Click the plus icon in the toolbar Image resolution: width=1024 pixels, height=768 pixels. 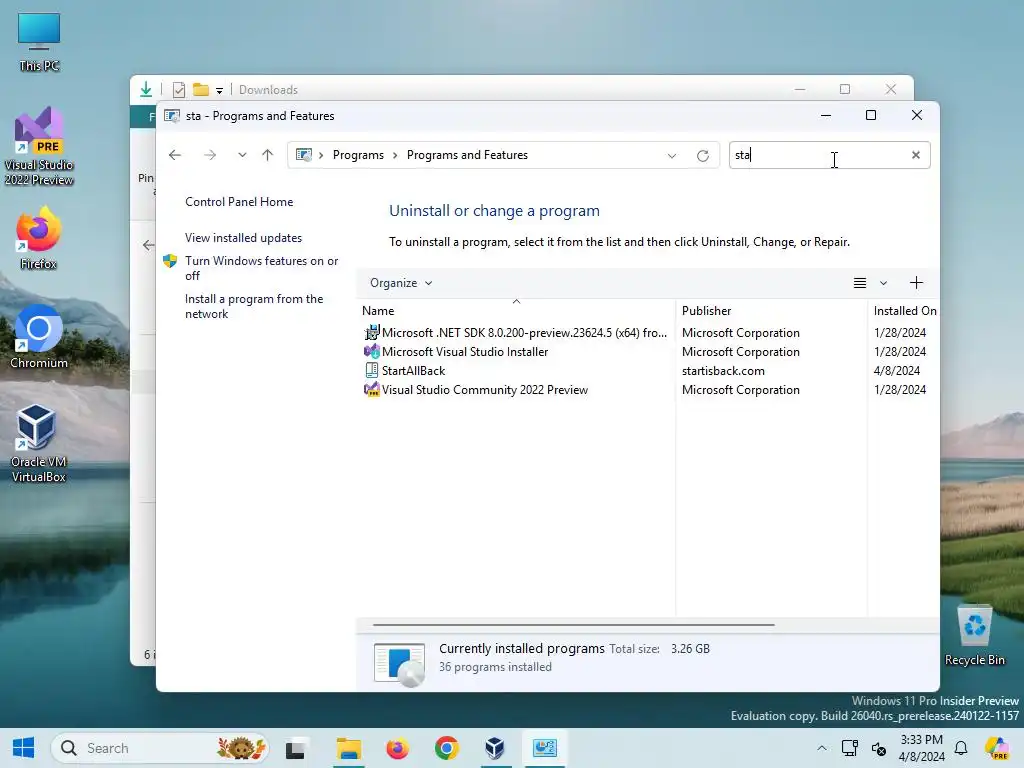click(916, 283)
